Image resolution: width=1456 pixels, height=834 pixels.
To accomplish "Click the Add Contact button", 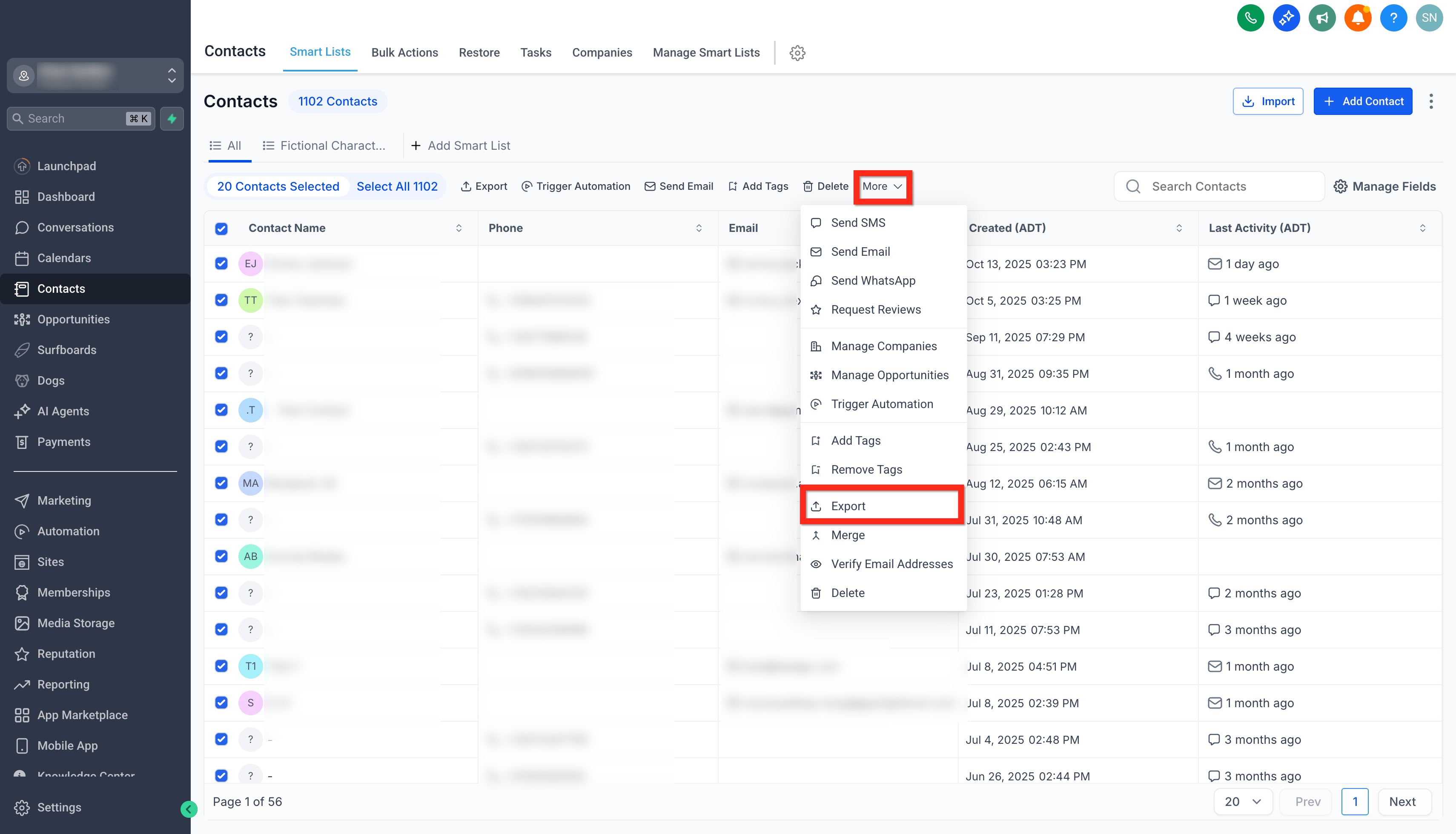I will (x=1363, y=101).
